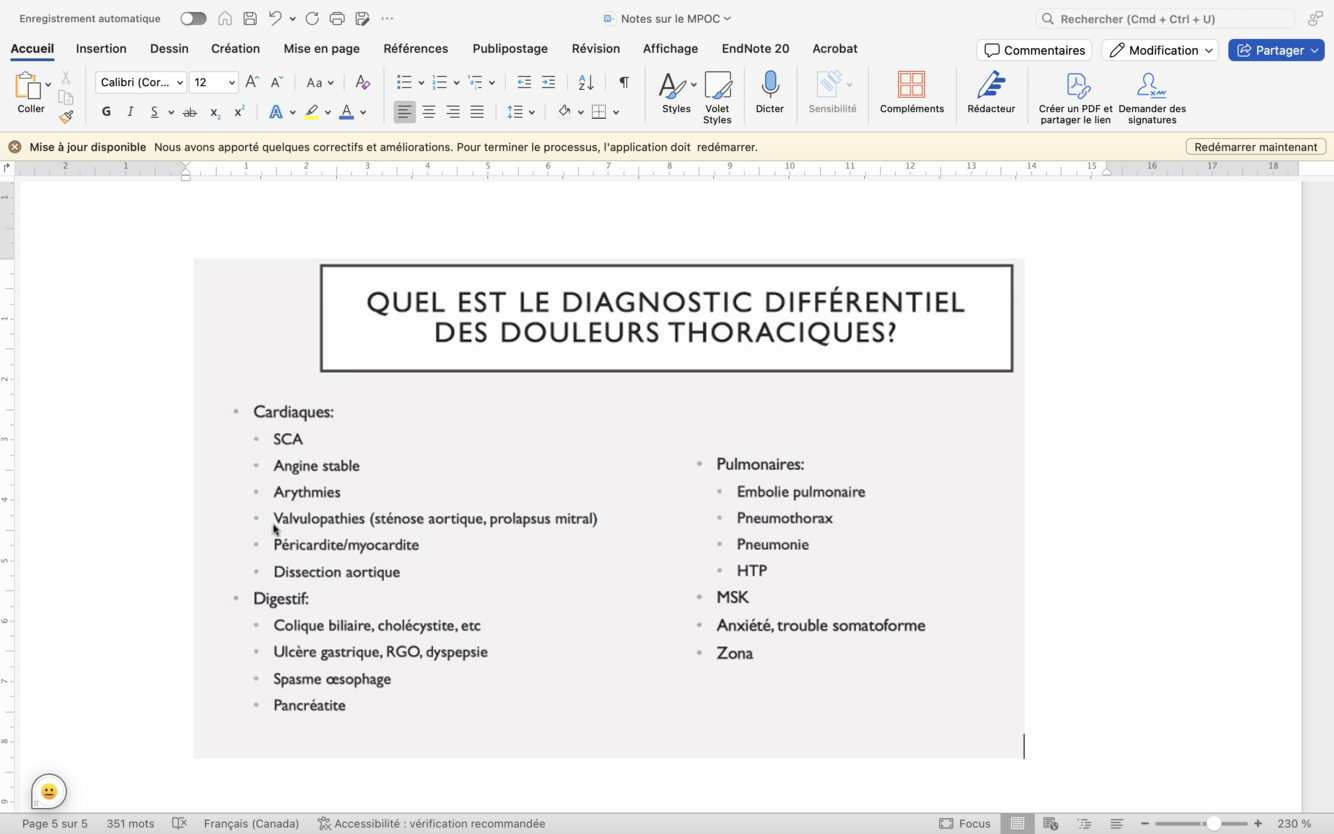
Task: Open the Modification mode dropdown
Action: (1160, 50)
